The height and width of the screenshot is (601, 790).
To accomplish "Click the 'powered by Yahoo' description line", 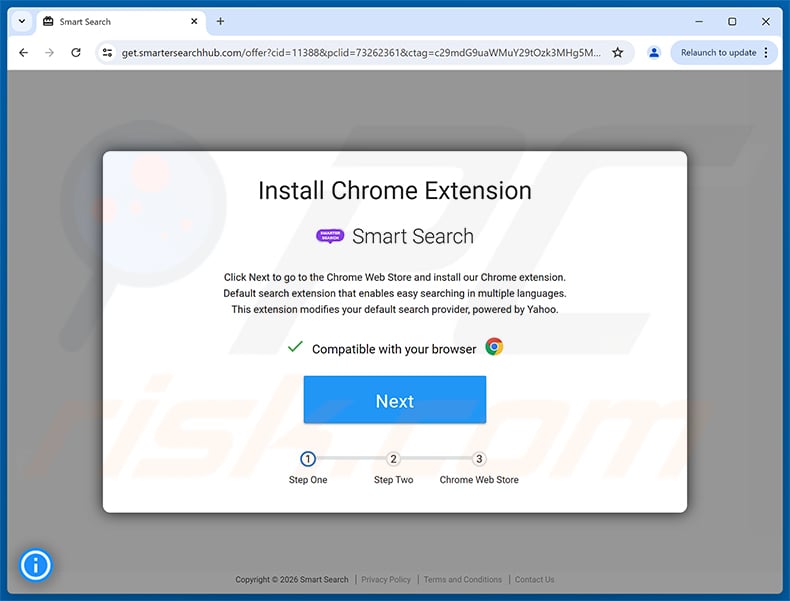I will click(x=395, y=309).
